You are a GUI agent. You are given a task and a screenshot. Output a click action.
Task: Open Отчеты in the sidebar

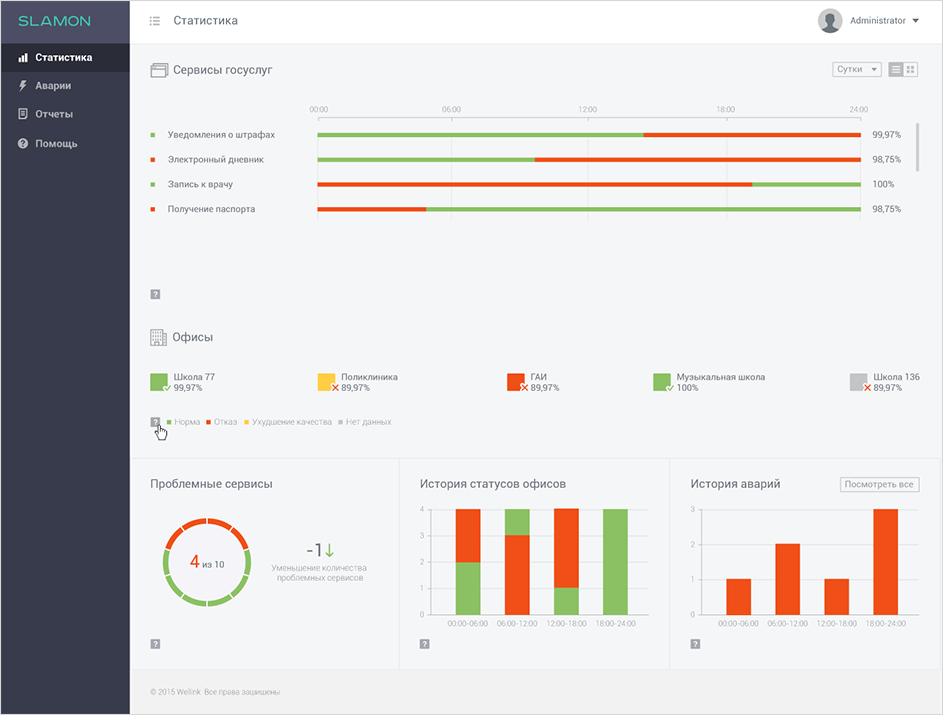pyautogui.click(x=65, y=114)
